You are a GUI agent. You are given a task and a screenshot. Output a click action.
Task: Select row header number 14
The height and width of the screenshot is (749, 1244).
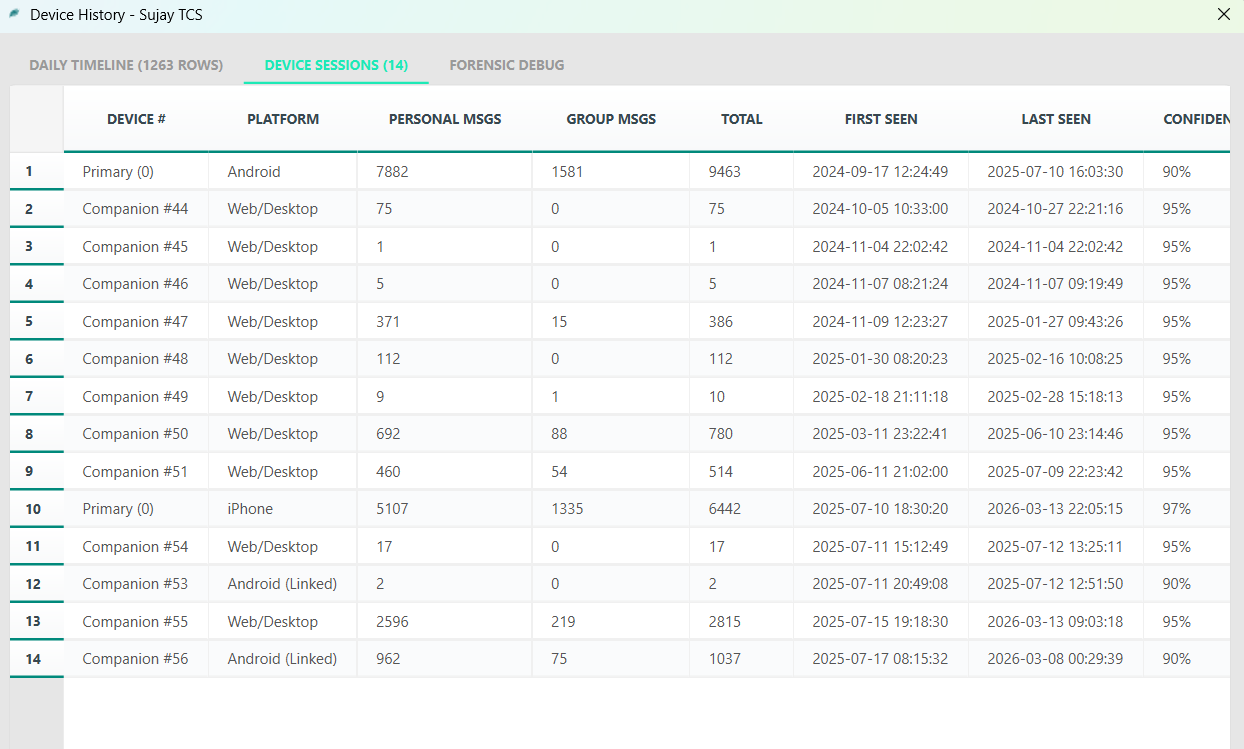[37, 659]
